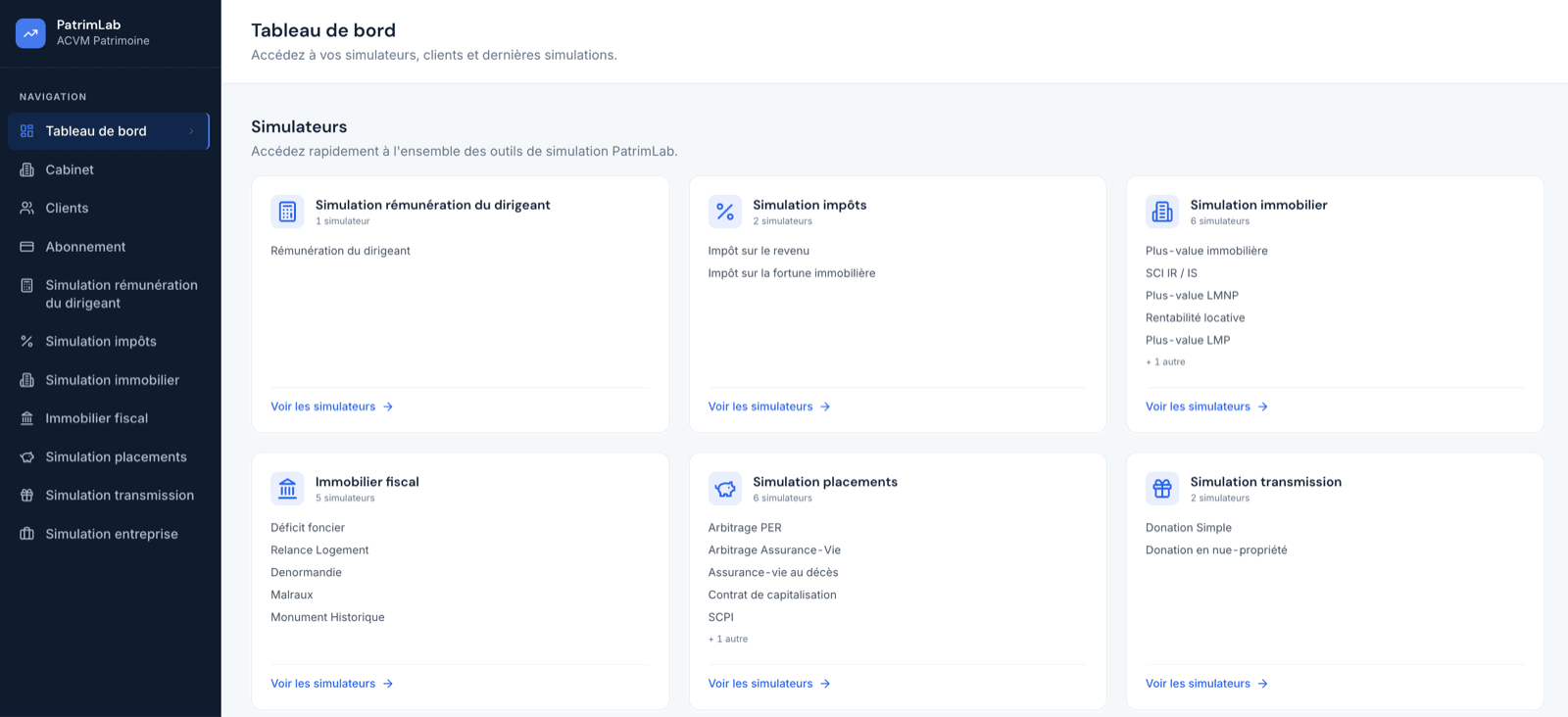Screen dimensions: 1568x717
Task: Click Voir les simulateurs on rémunération du dirigeant card
Action: pyautogui.click(x=332, y=406)
